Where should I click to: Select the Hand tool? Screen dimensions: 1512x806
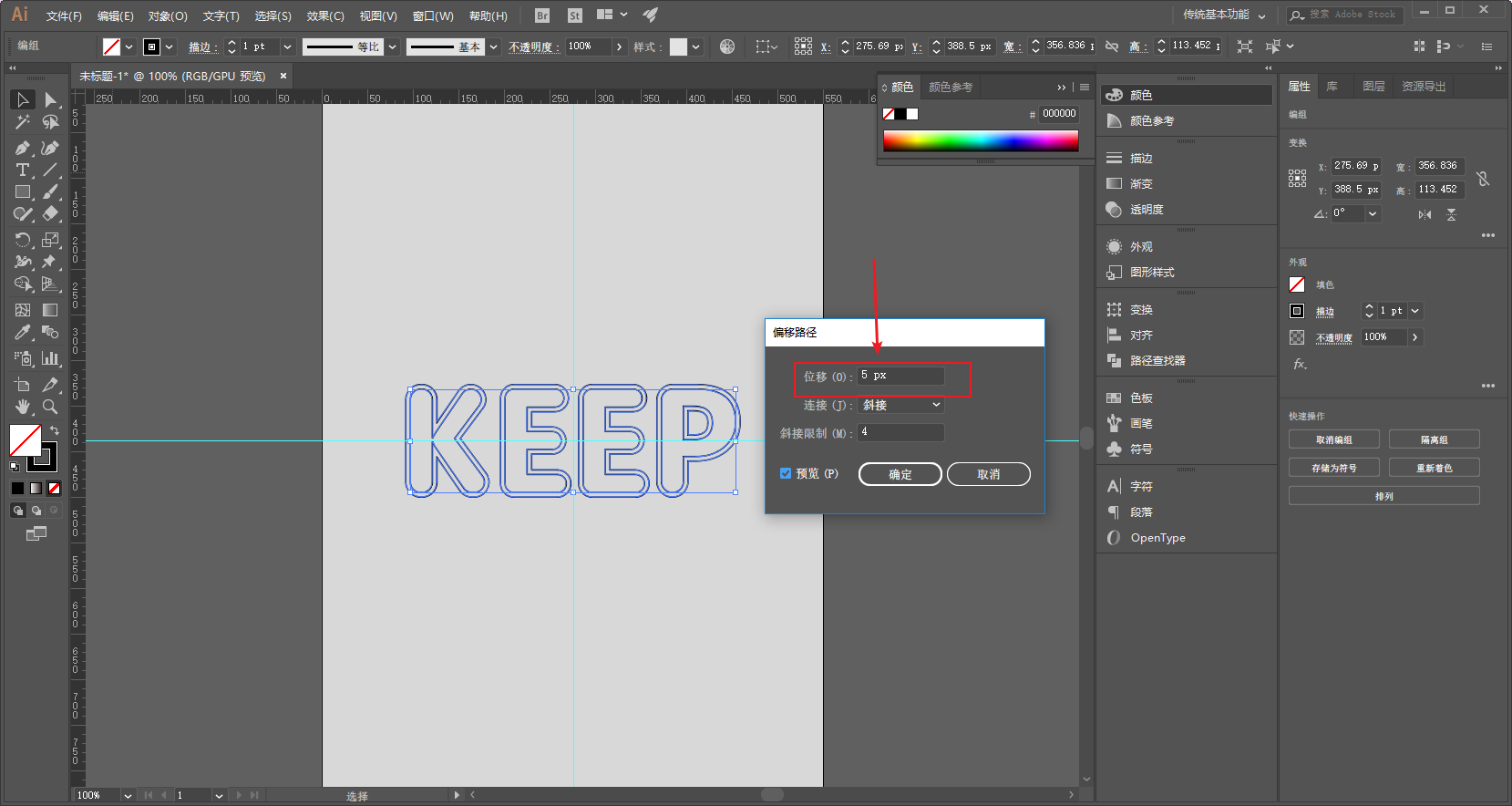(x=23, y=407)
